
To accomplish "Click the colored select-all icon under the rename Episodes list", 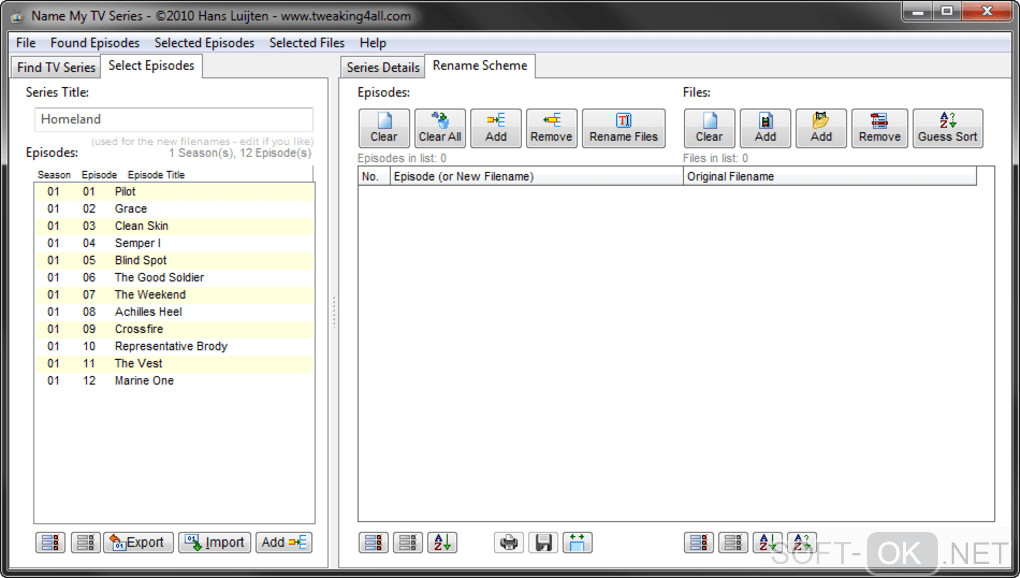I will 373,542.
